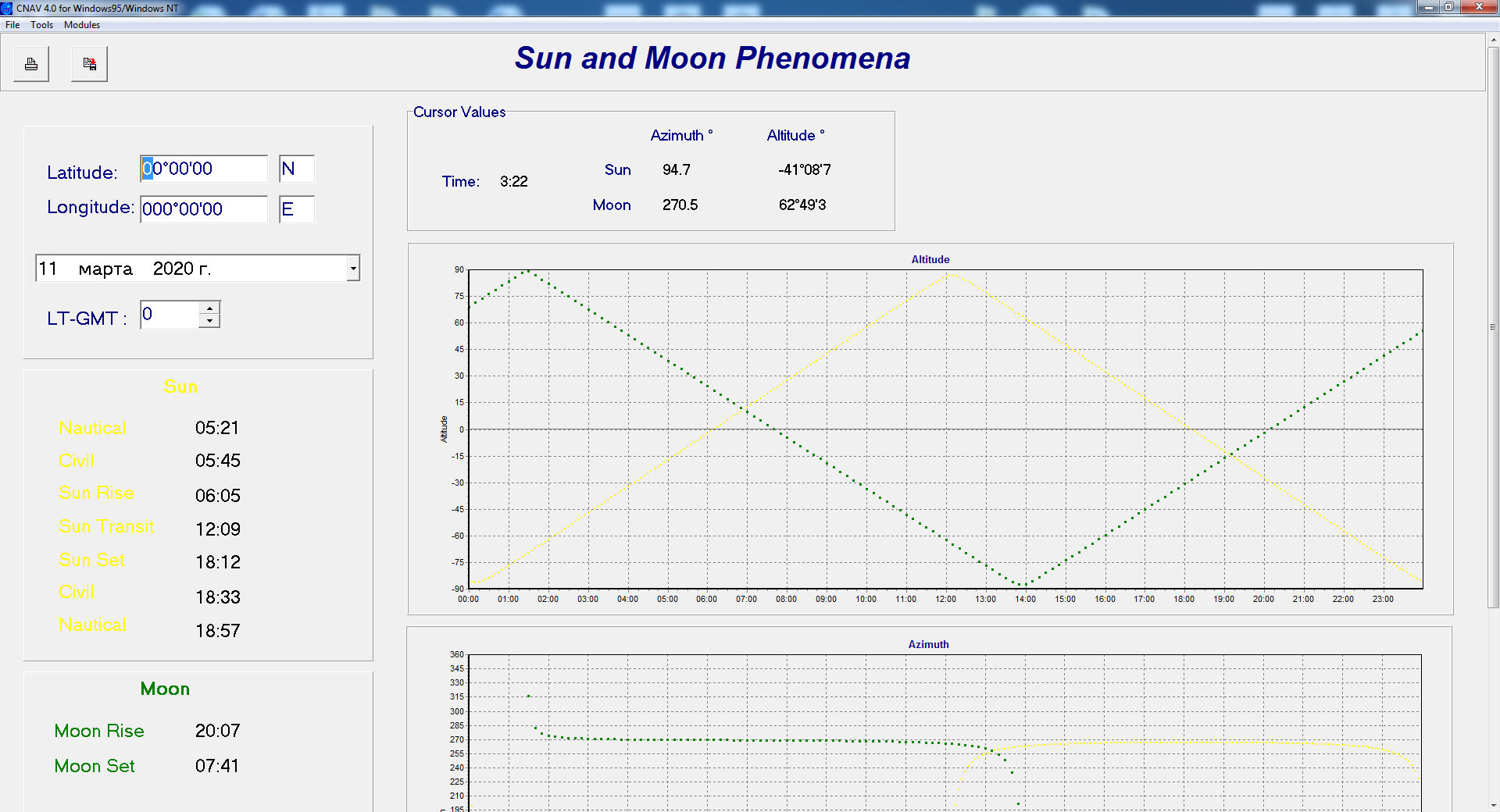This screenshot has height=812, width=1500.
Task: Click the LT-GMT value field
Action: [169, 315]
